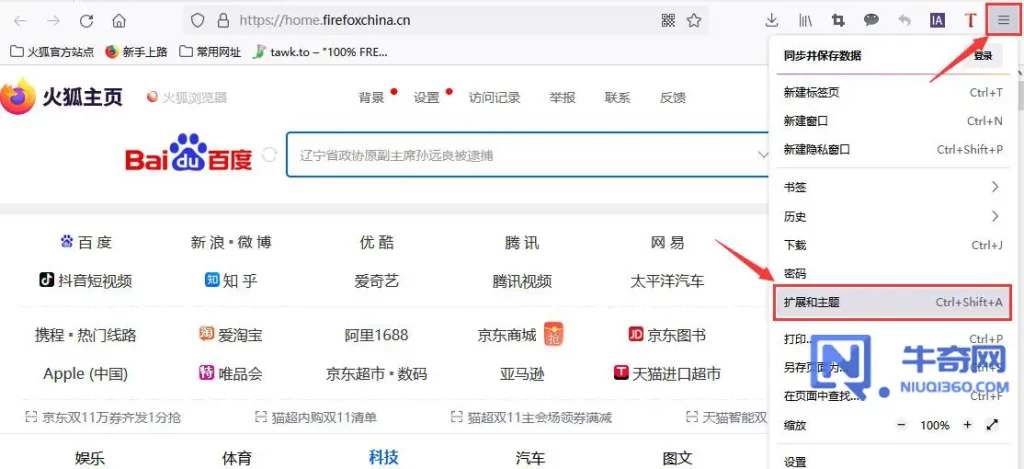Image resolution: width=1024 pixels, height=469 pixels.
Task: Switch to the 体育 news tab
Action: (236, 458)
